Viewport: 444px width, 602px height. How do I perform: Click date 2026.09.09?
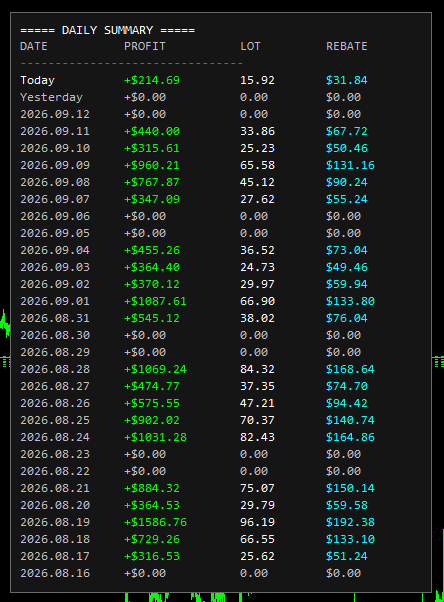55,165
